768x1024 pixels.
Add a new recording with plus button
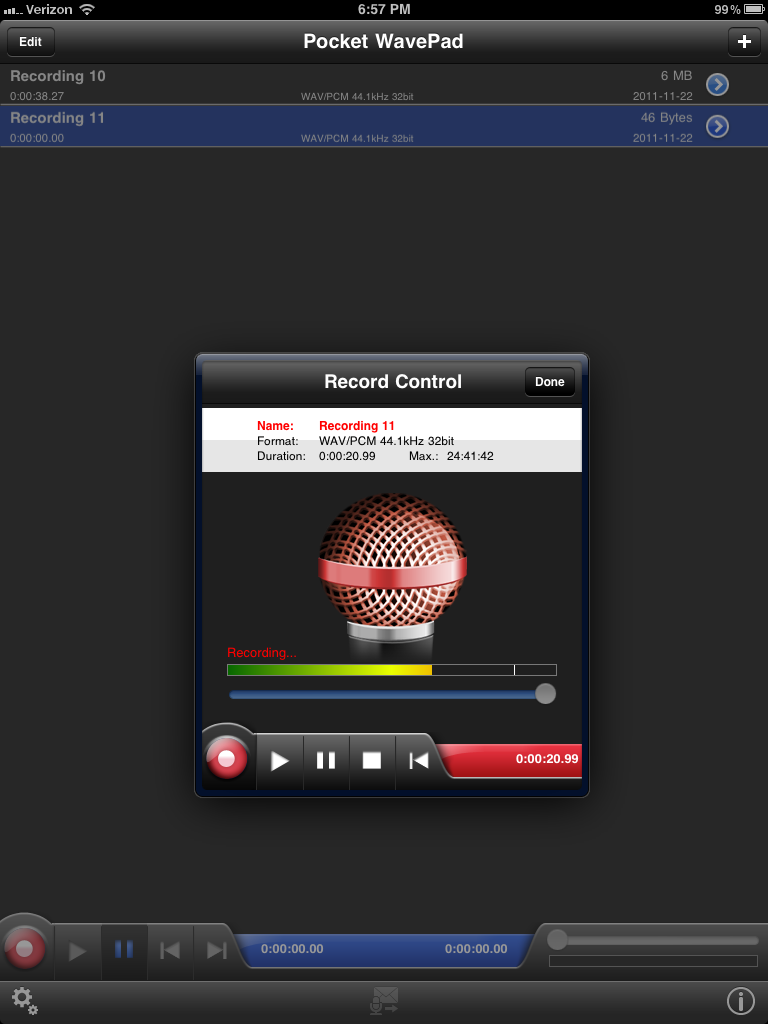coord(743,42)
